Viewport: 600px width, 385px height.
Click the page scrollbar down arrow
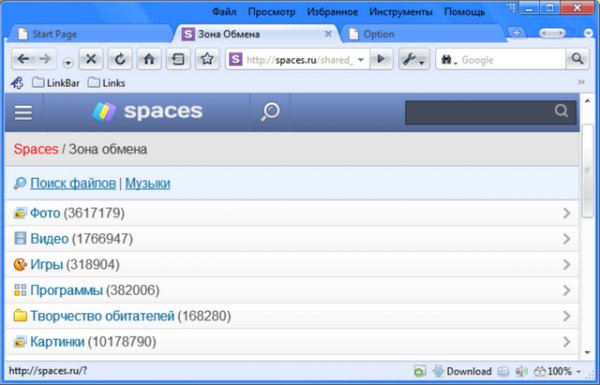pyautogui.click(x=587, y=353)
